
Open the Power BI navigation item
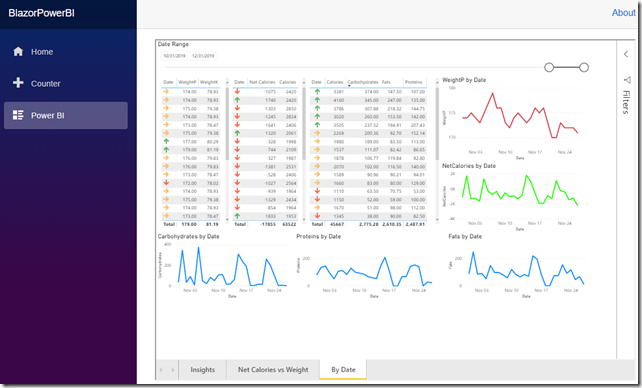click(66, 115)
